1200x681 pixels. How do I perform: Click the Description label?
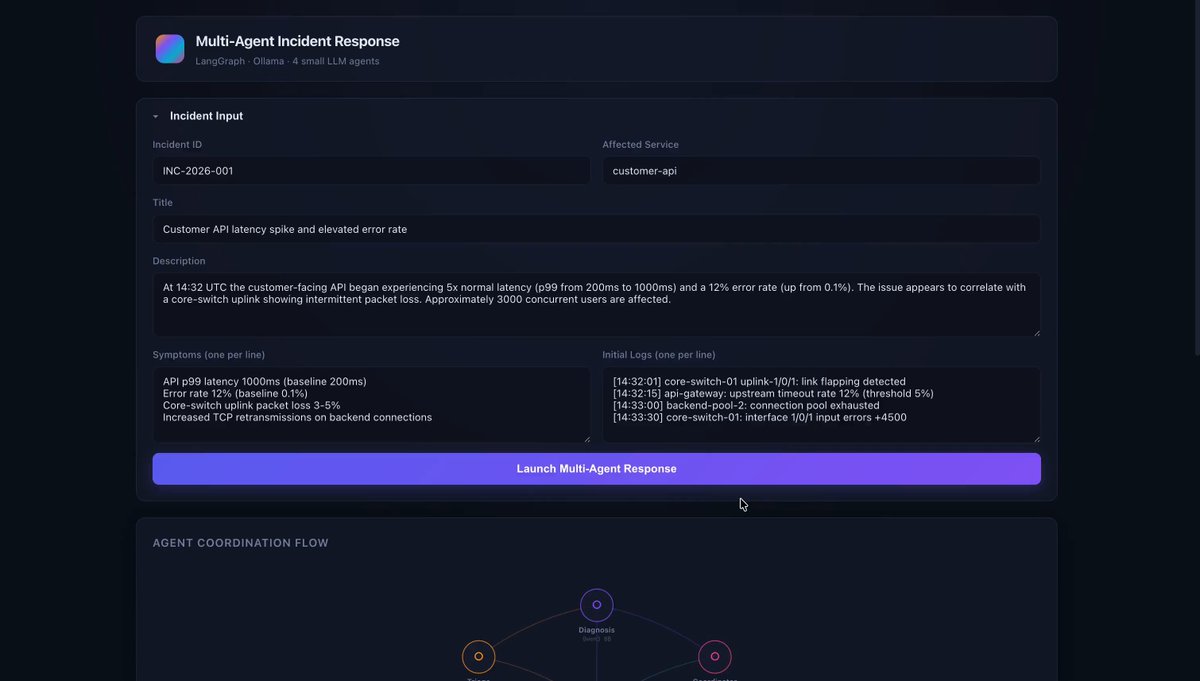tap(179, 261)
